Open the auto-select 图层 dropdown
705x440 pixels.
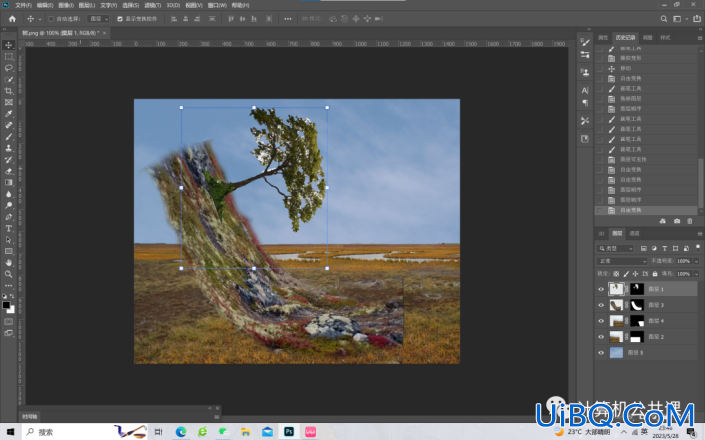pyautogui.click(x=99, y=19)
